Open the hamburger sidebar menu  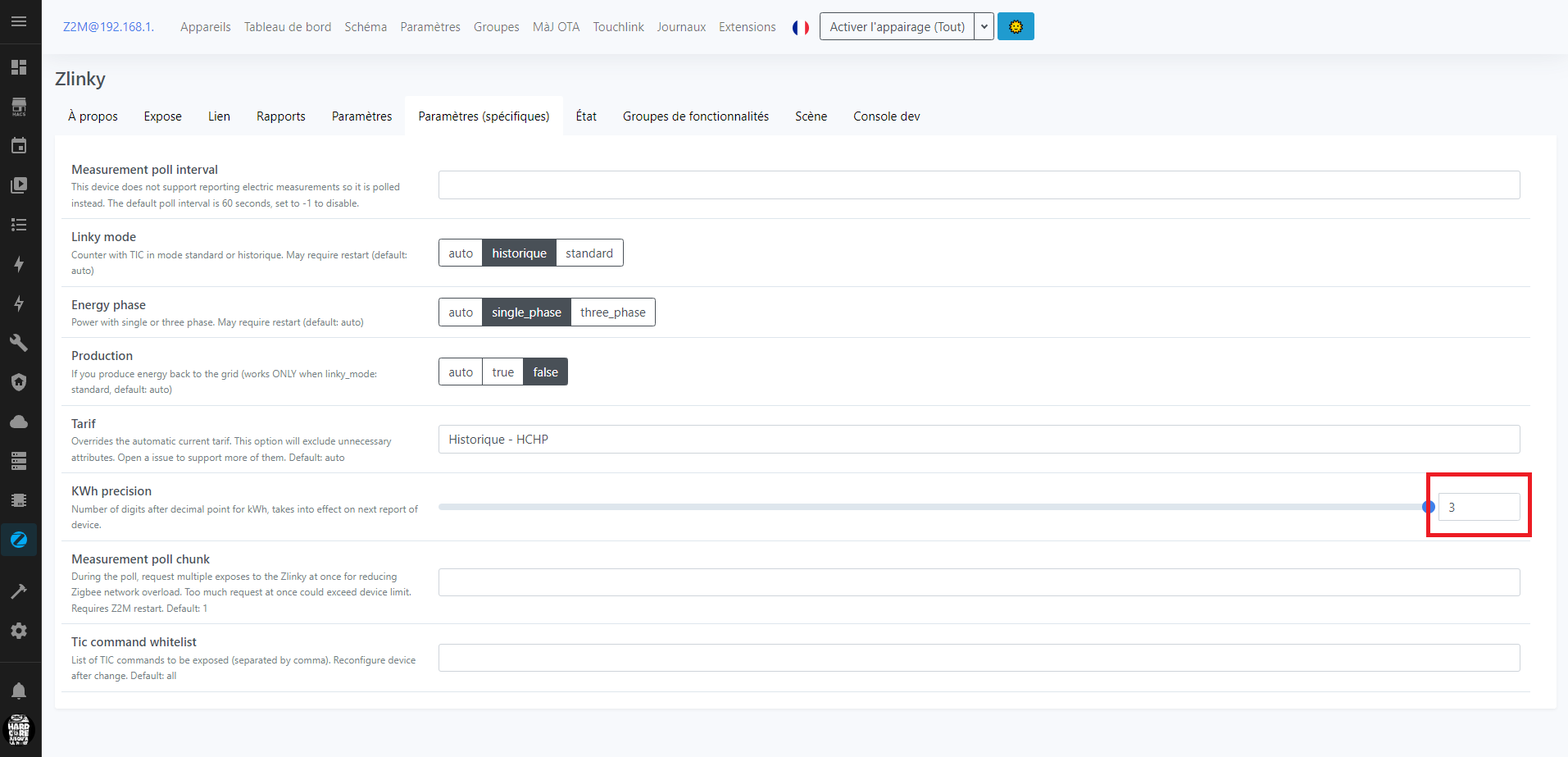point(19,21)
